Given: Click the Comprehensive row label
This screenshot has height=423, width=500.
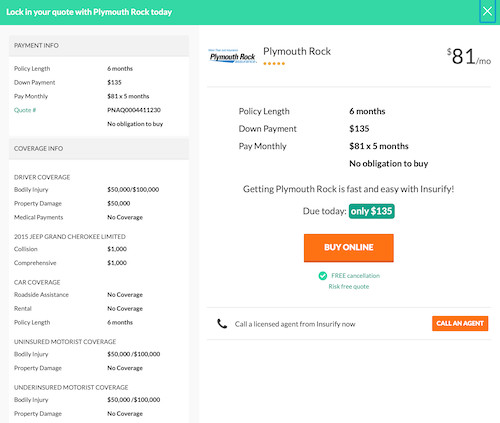Looking at the screenshot, I should pos(35,263).
